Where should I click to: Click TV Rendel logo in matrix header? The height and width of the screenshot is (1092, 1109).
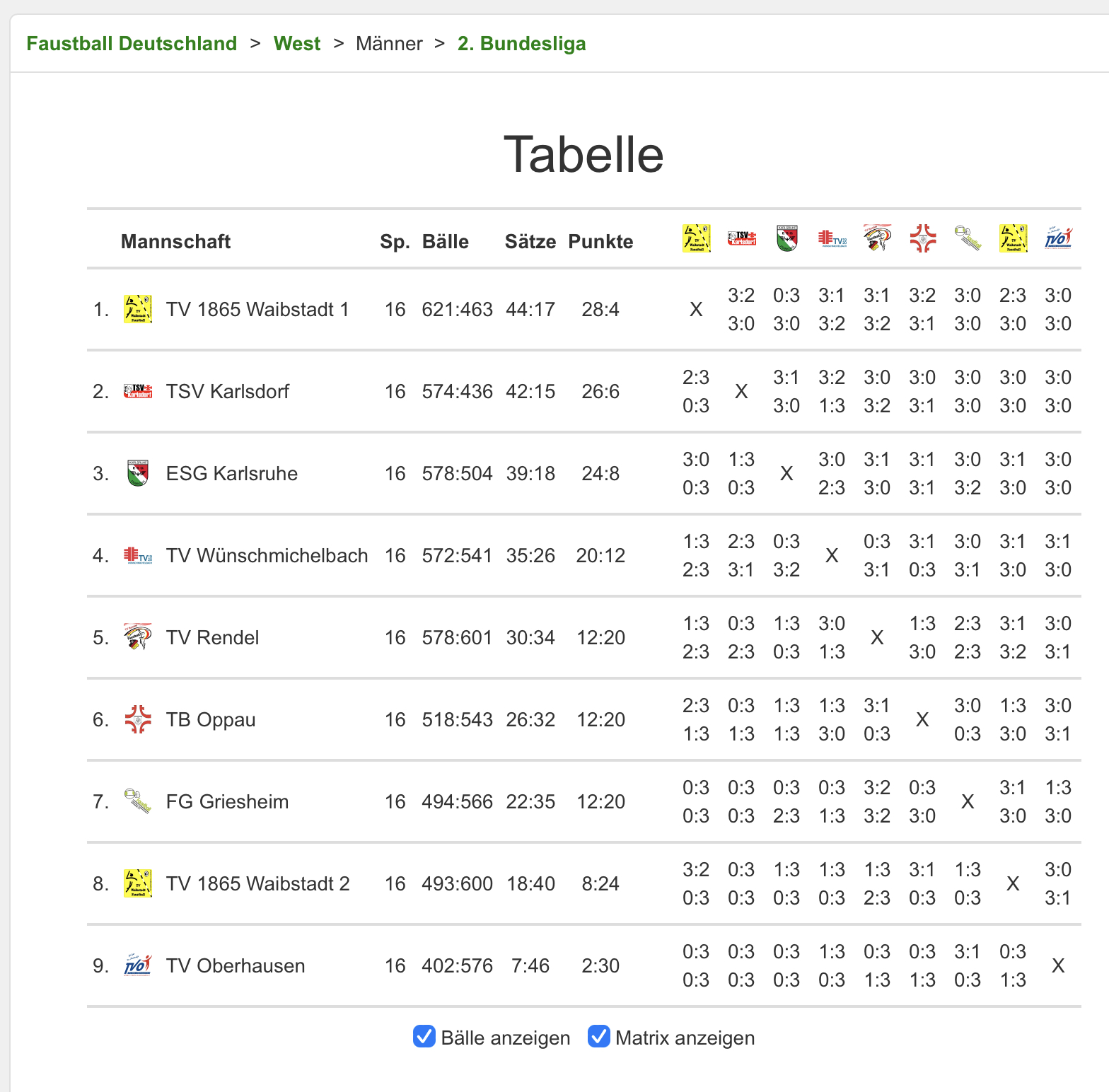click(x=877, y=238)
